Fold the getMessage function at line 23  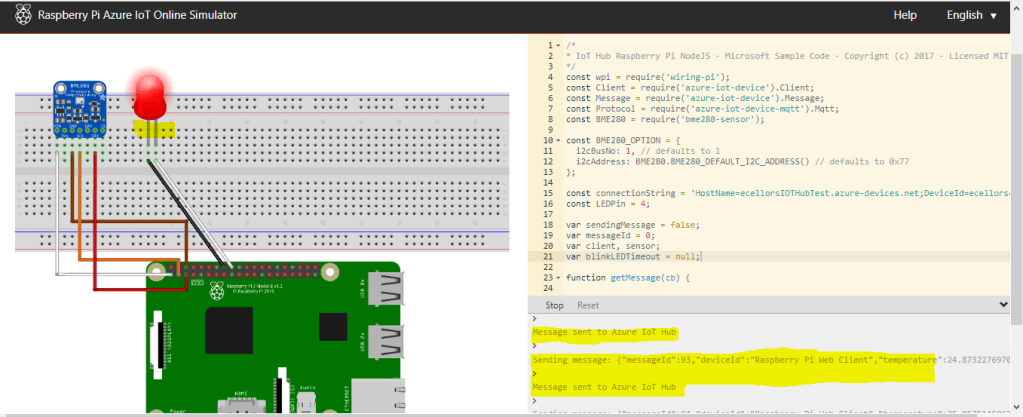click(557, 277)
